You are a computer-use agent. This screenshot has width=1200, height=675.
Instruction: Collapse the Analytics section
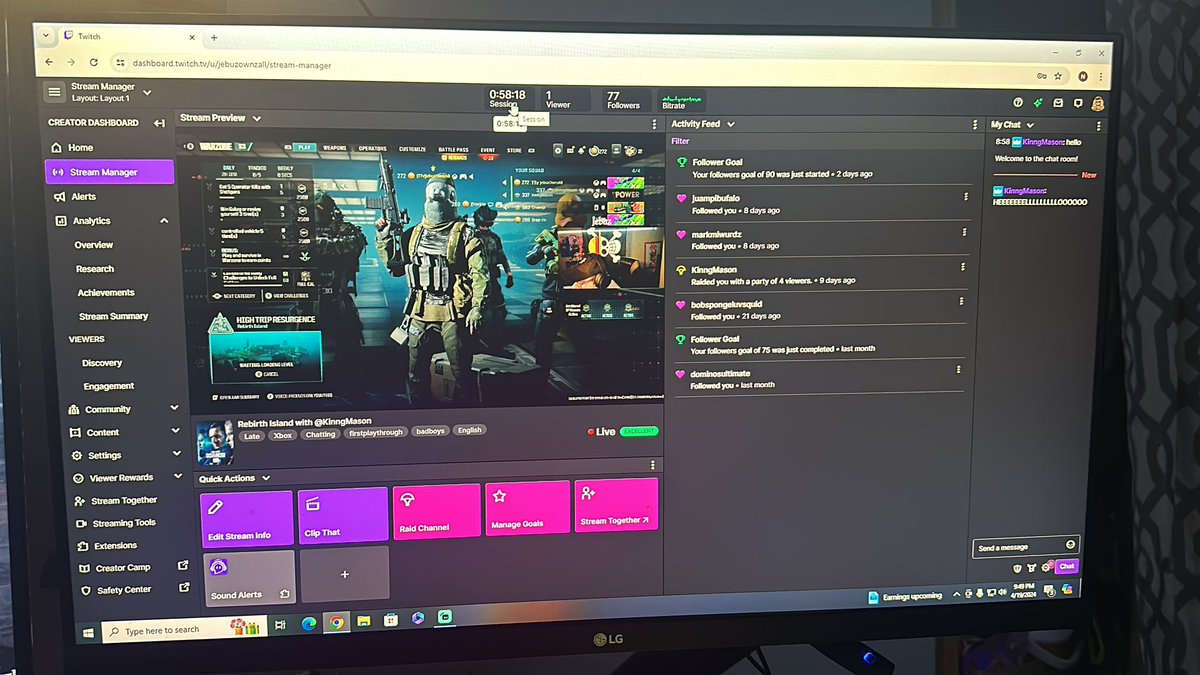pyautogui.click(x=164, y=221)
